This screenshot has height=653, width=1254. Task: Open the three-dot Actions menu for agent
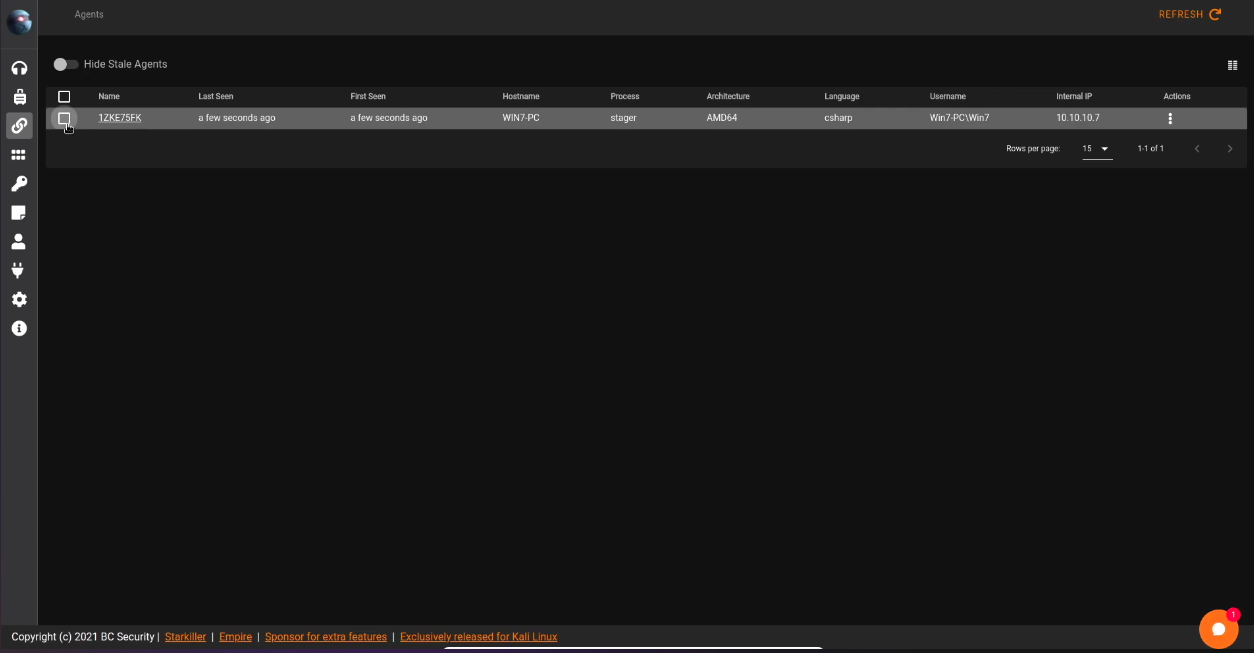pos(1170,118)
